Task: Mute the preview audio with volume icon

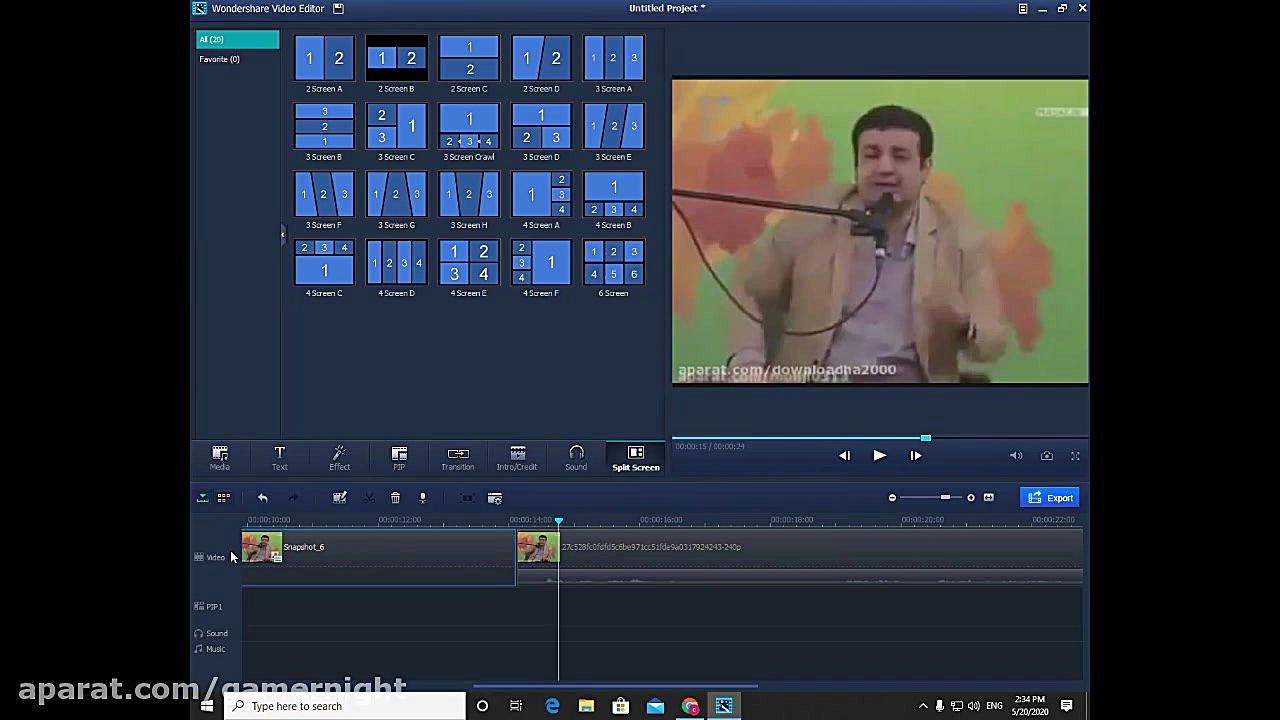Action: click(x=1016, y=455)
